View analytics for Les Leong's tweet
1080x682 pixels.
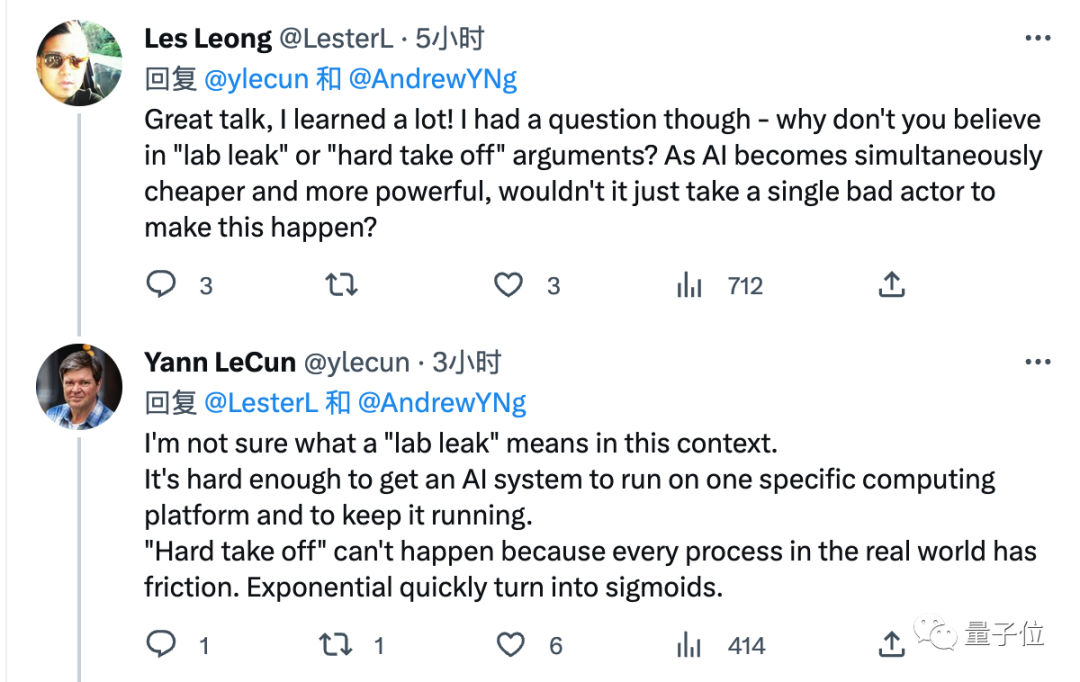point(690,287)
